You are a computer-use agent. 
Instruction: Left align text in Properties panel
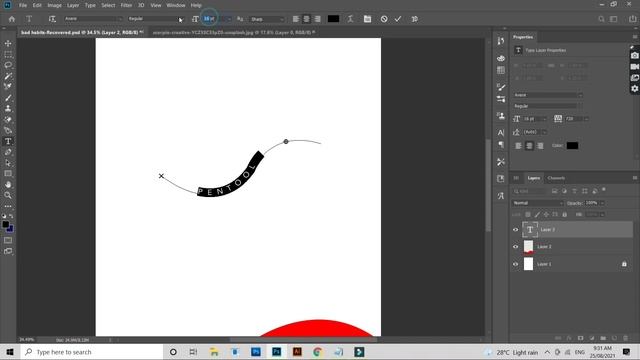(518, 146)
